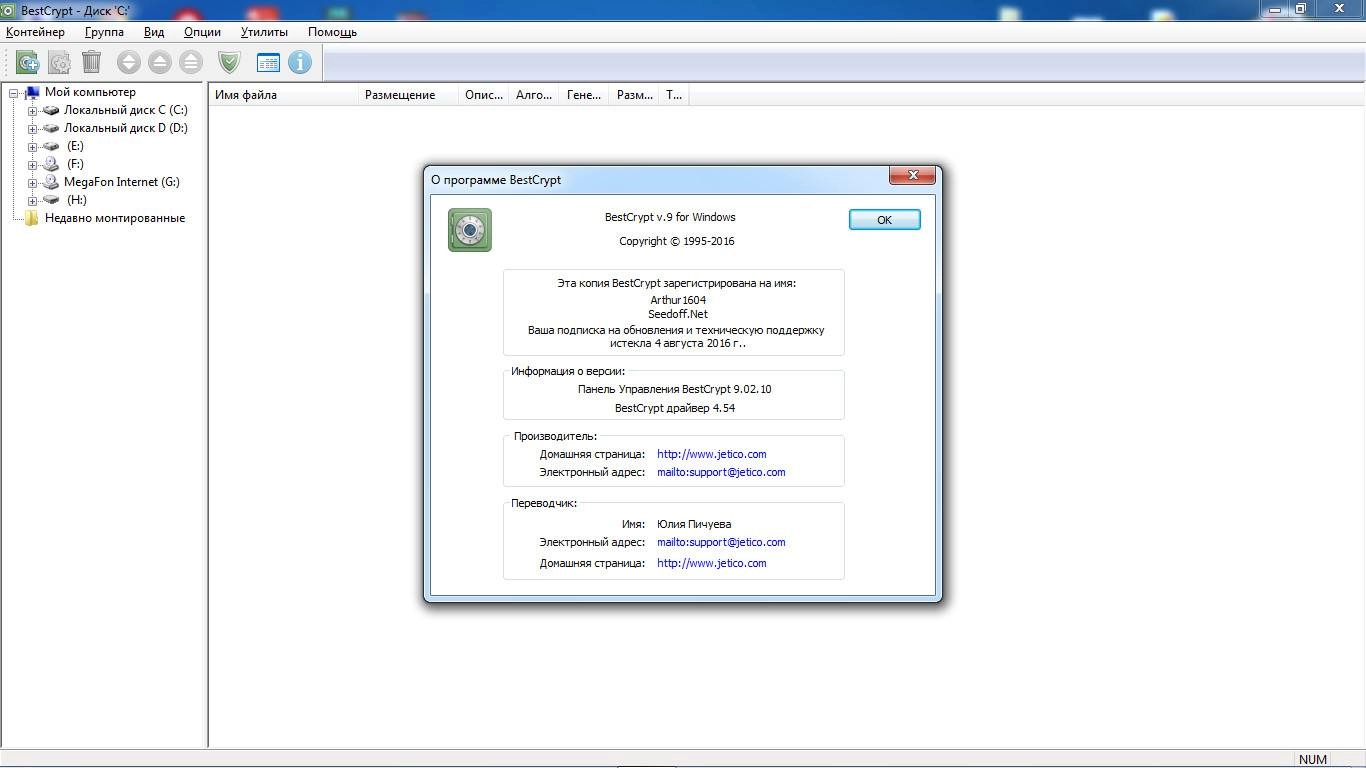Select Локальный диск D (D:) tree item

[126, 128]
